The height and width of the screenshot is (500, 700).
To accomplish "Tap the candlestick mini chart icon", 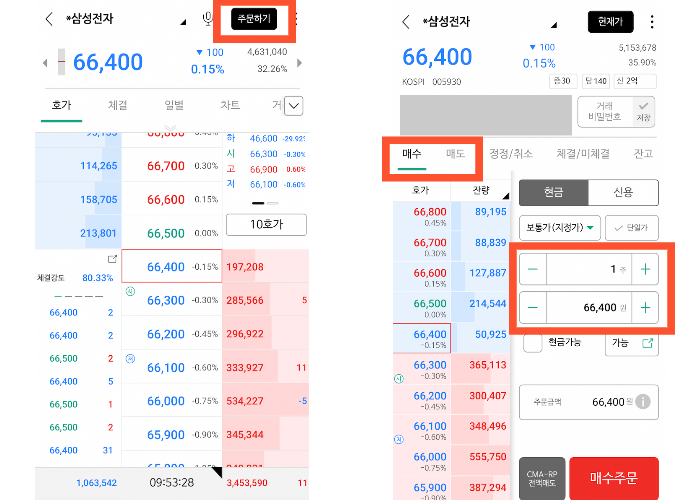I will tap(62, 62).
